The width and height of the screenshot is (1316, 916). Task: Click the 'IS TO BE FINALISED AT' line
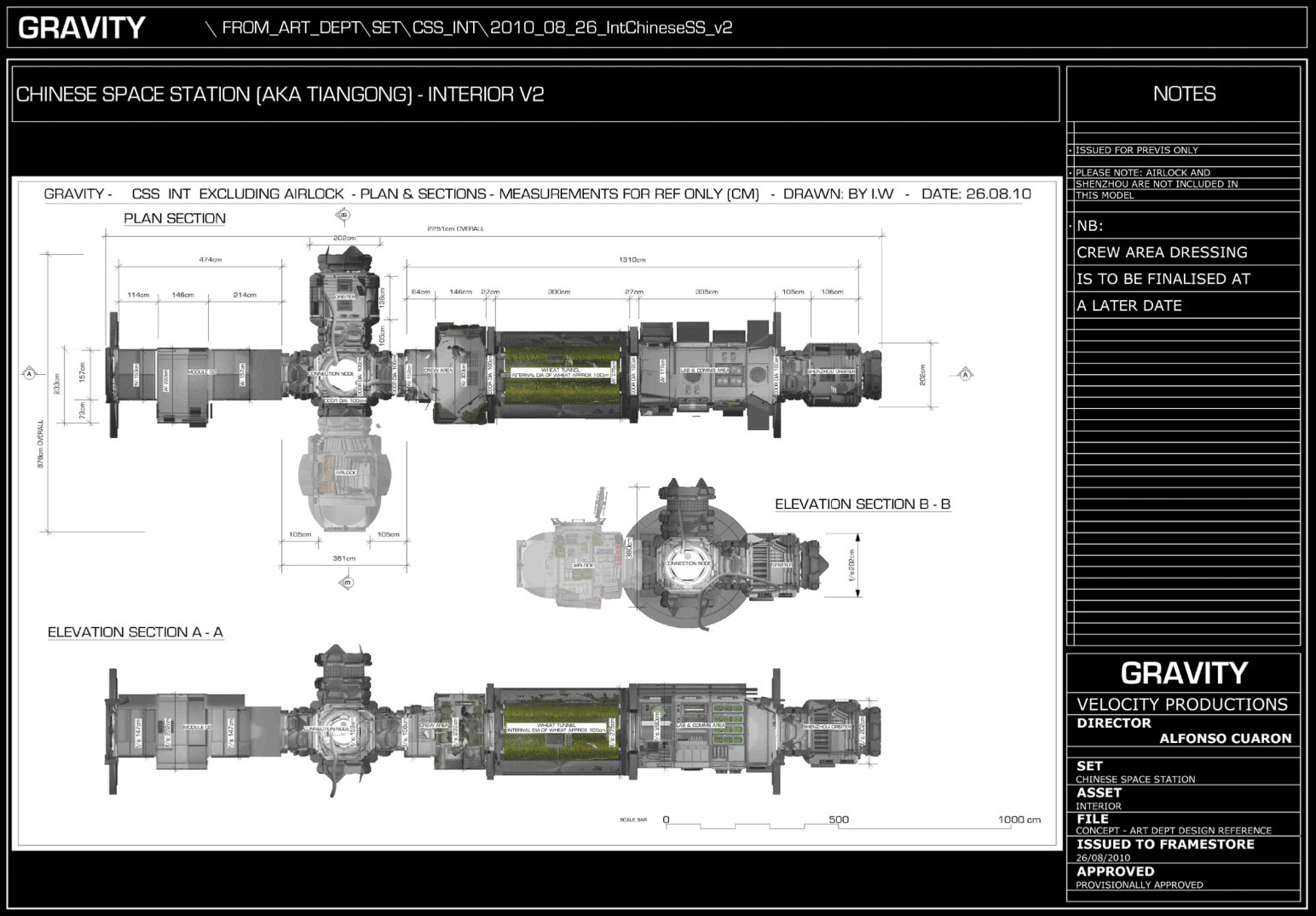coord(1163,279)
